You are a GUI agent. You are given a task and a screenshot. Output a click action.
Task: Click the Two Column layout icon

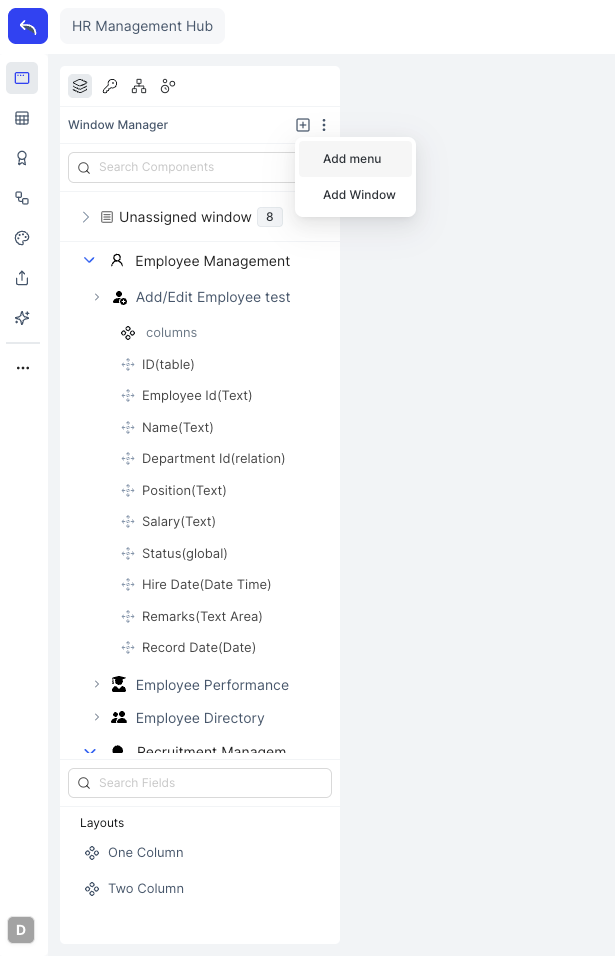(92, 889)
